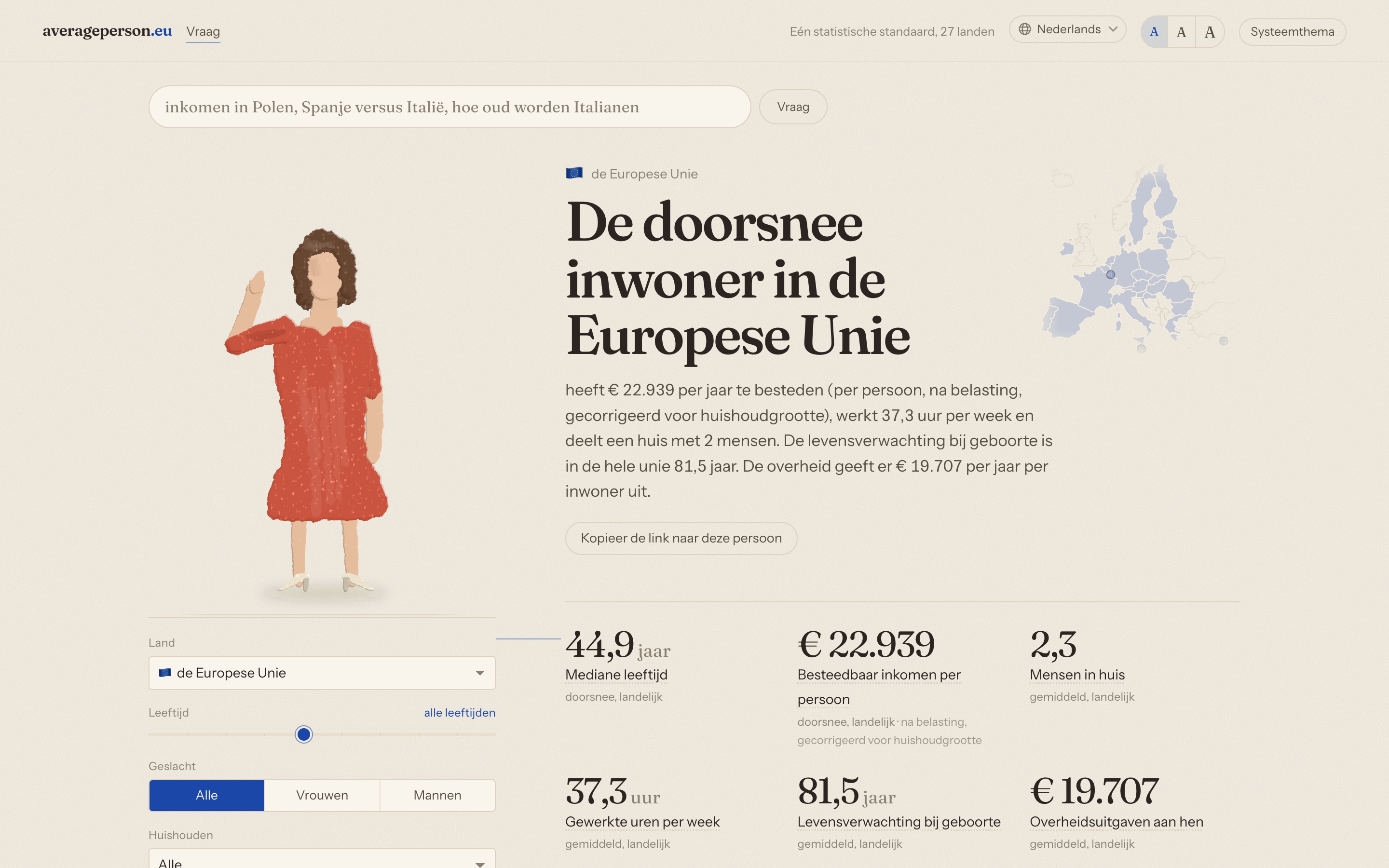Click the Mensen in huis label
1389x868 pixels.
(1077, 675)
